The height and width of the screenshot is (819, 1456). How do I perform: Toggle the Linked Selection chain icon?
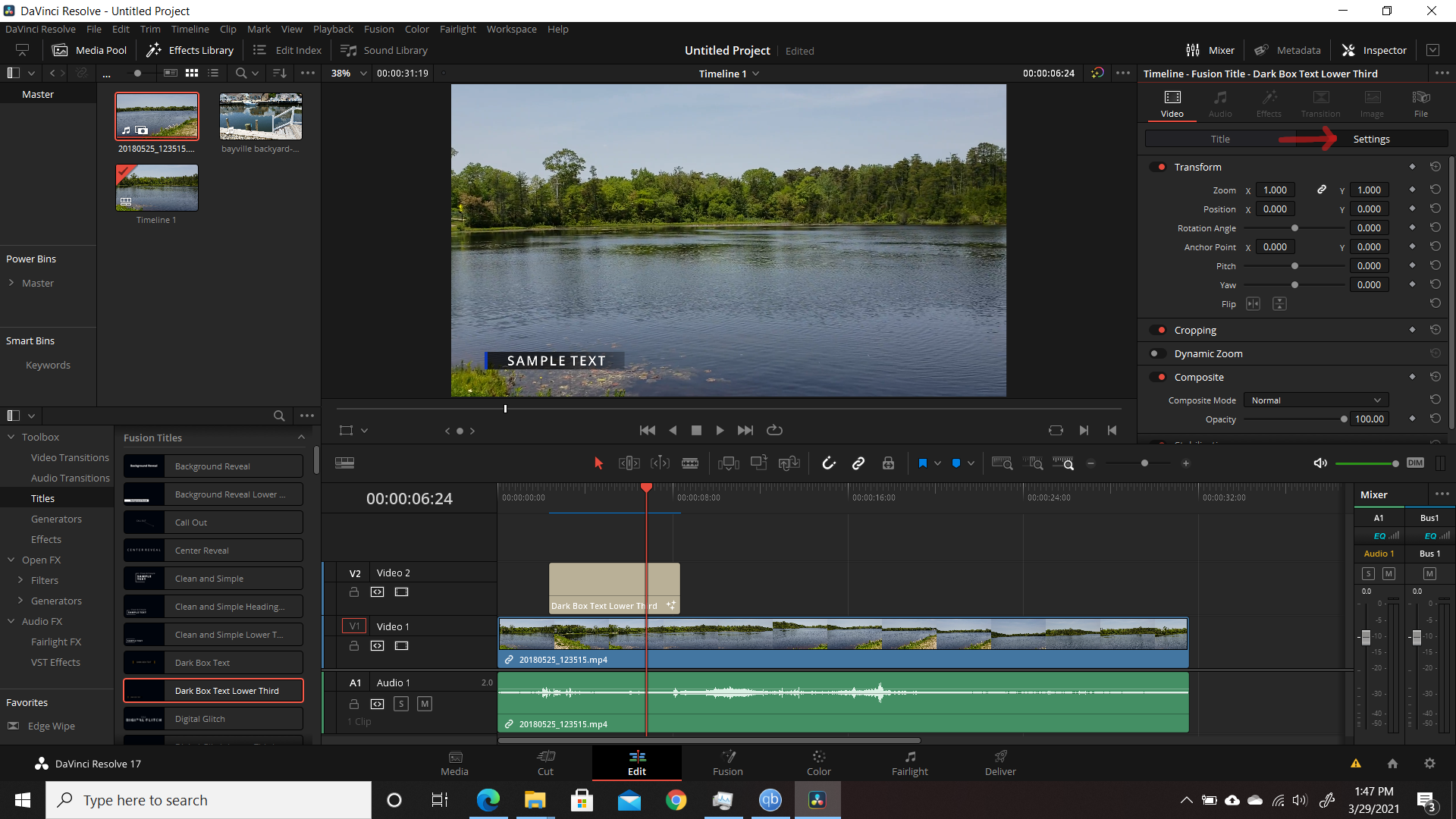click(858, 463)
